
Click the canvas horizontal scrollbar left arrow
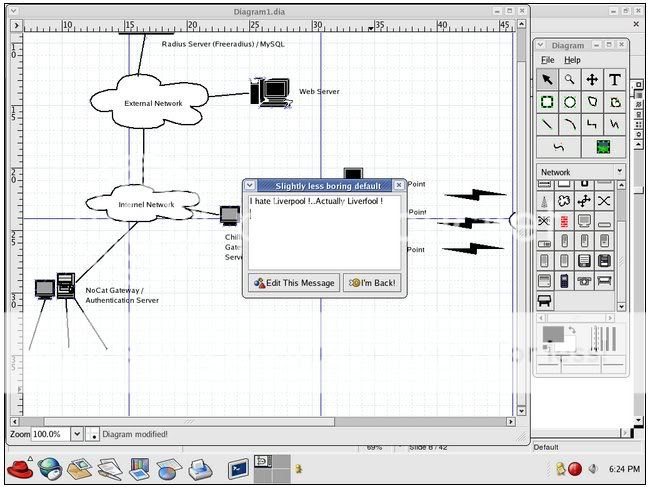(x=15, y=422)
